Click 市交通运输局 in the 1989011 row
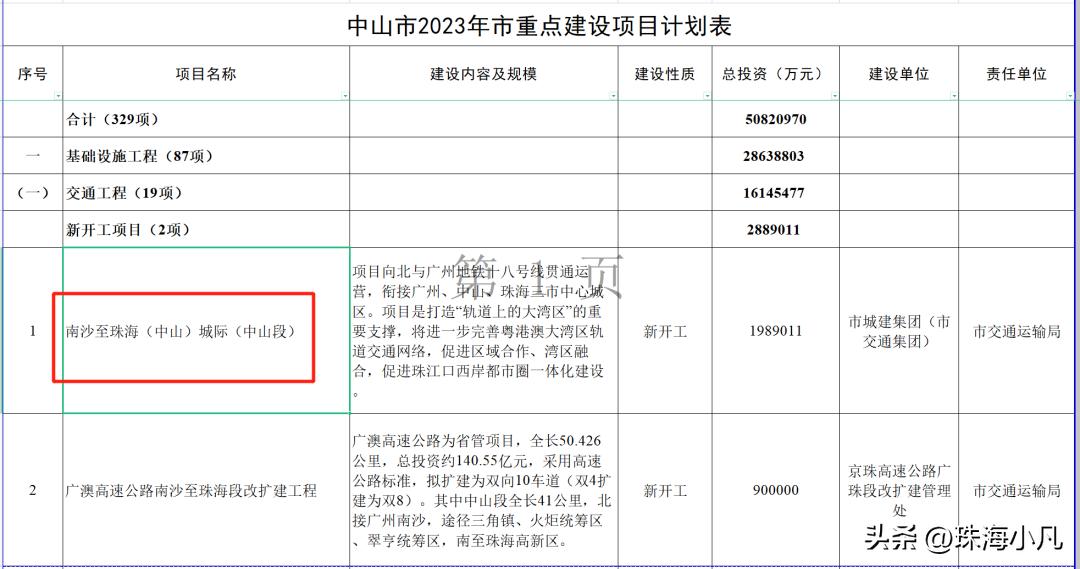Screen dimensions: 1080x569 [1017, 331]
